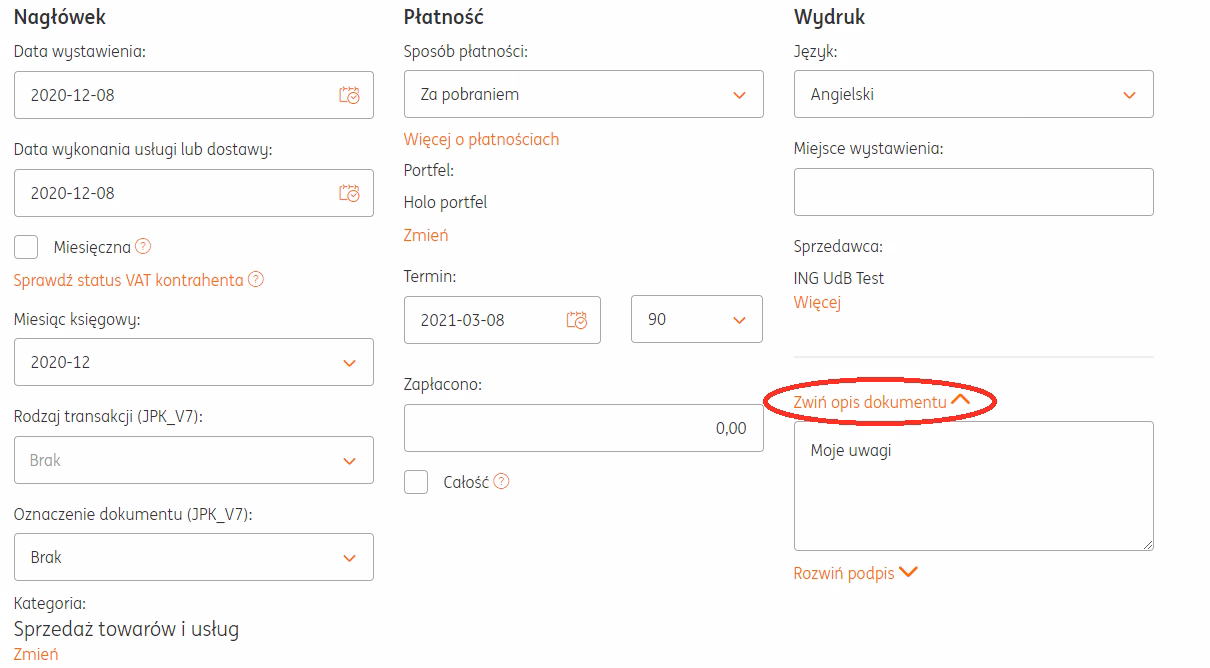The image size is (1210, 668).
Task: Click help icon next to Miesięczna
Action: (139, 245)
